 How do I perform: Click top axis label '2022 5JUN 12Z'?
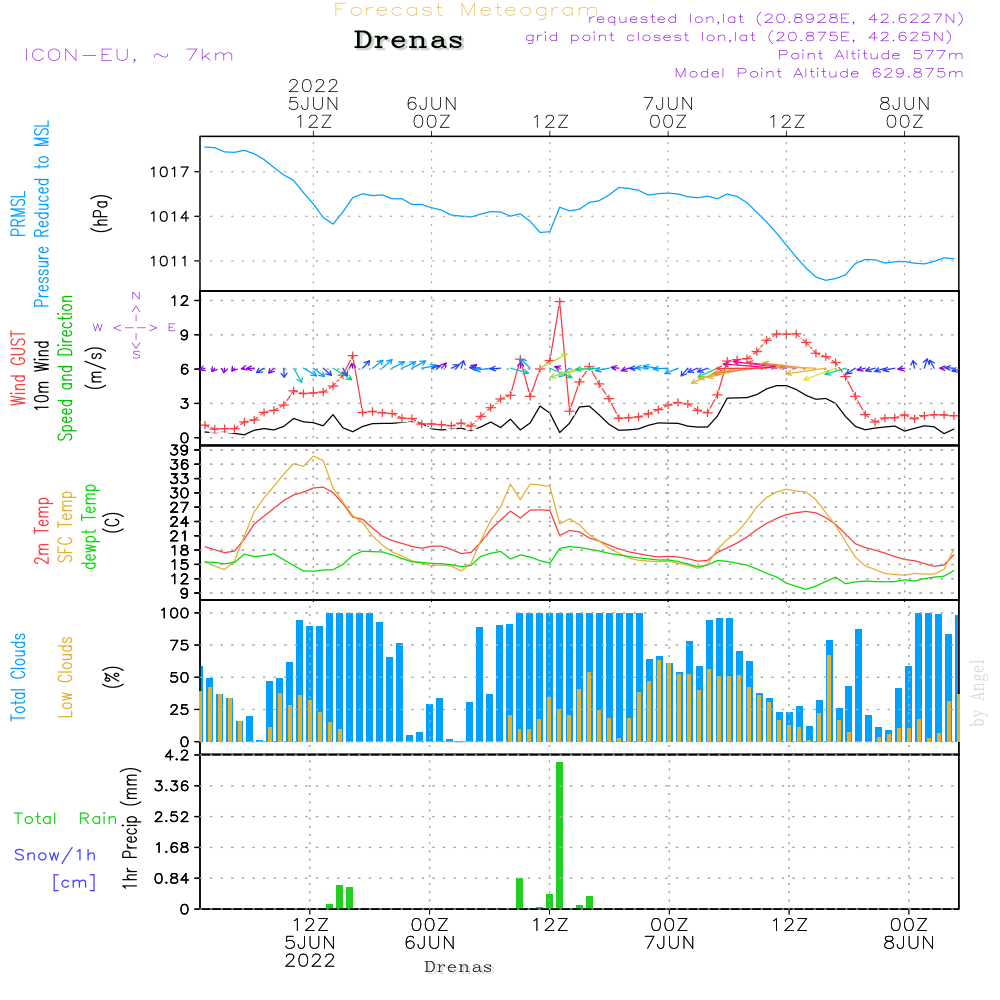click(313, 103)
